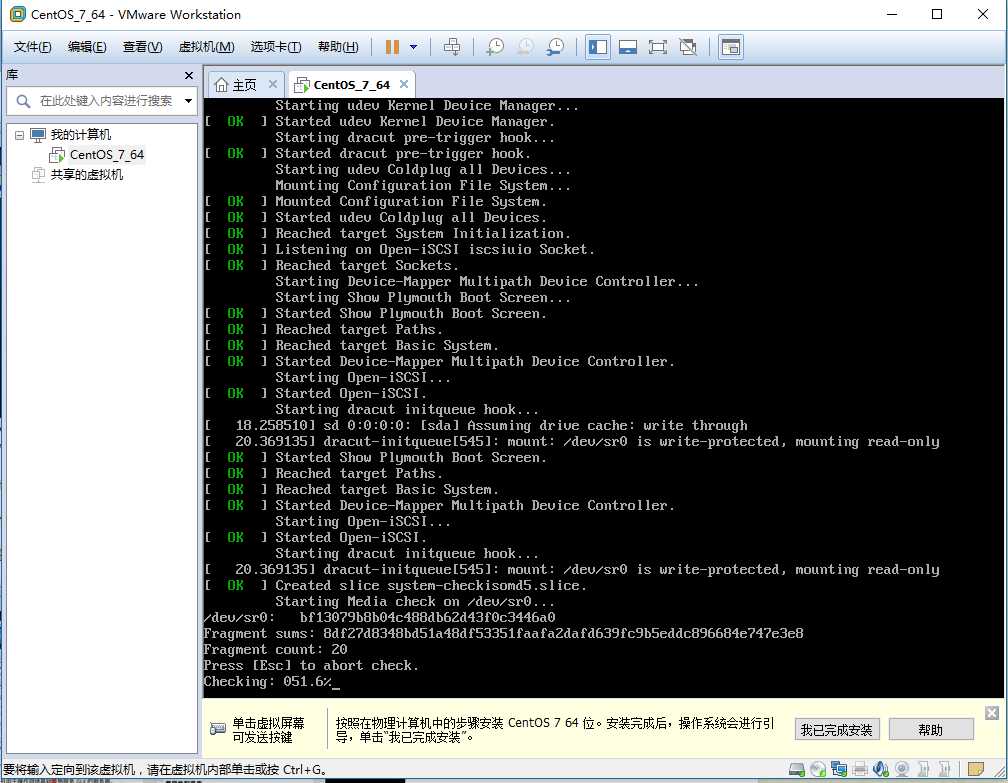
Task: Select 我的计算机 in the library tree
Action: pos(80,135)
